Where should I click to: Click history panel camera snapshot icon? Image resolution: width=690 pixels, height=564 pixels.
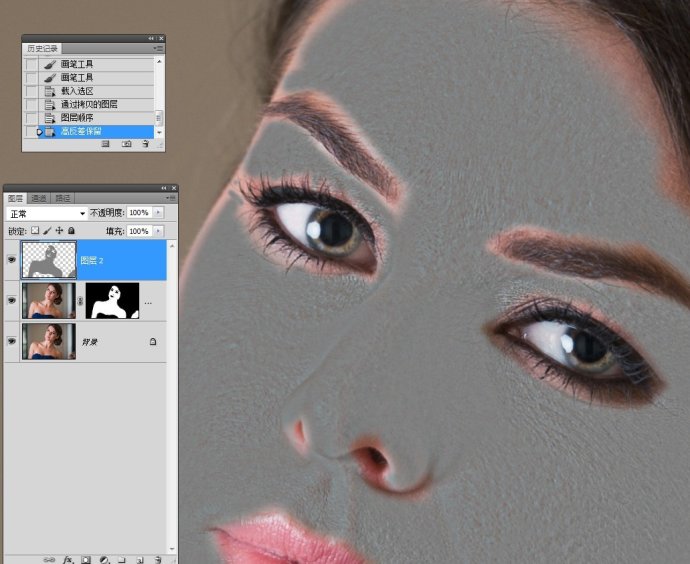pos(126,144)
